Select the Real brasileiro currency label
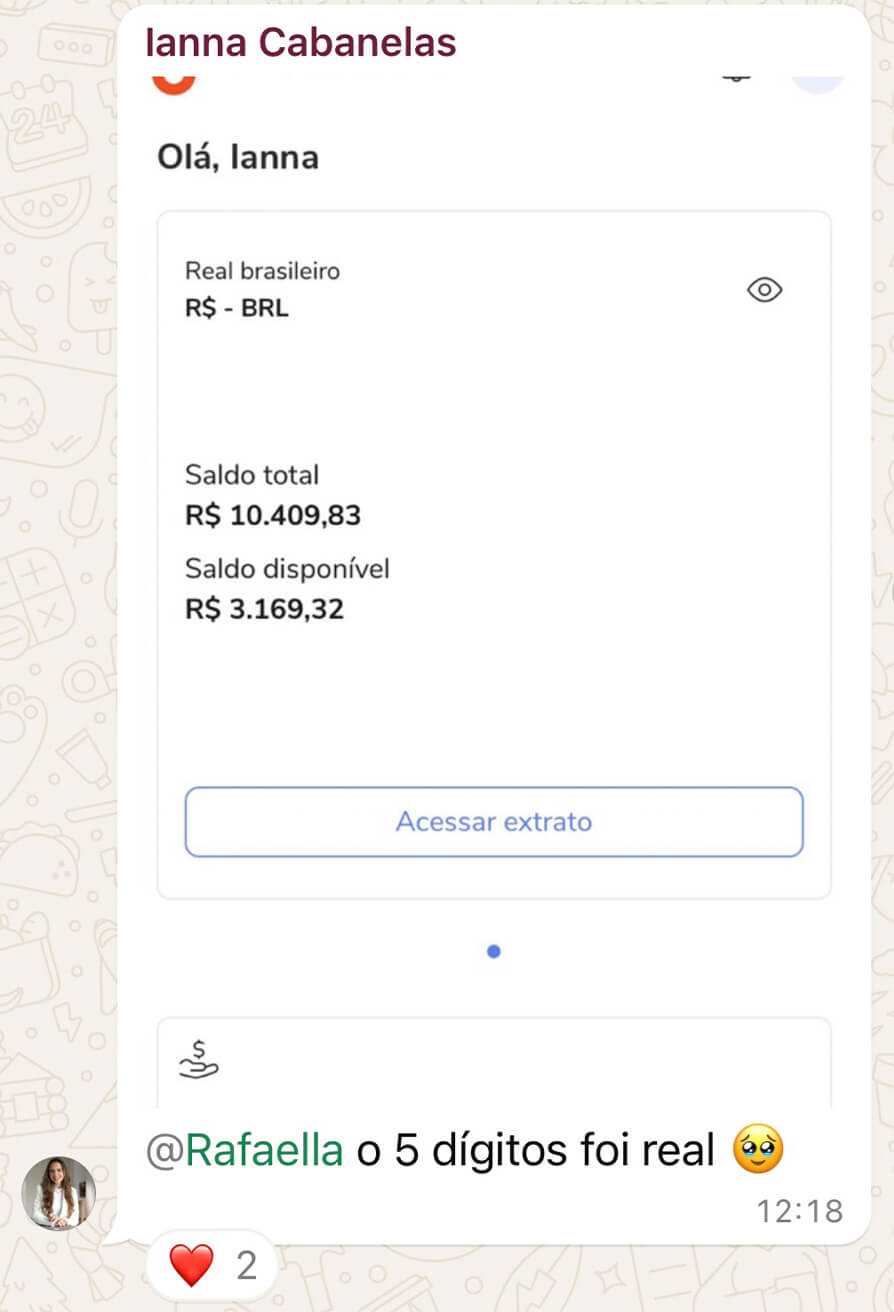Screen dimensions: 894x1312 pos(262,271)
